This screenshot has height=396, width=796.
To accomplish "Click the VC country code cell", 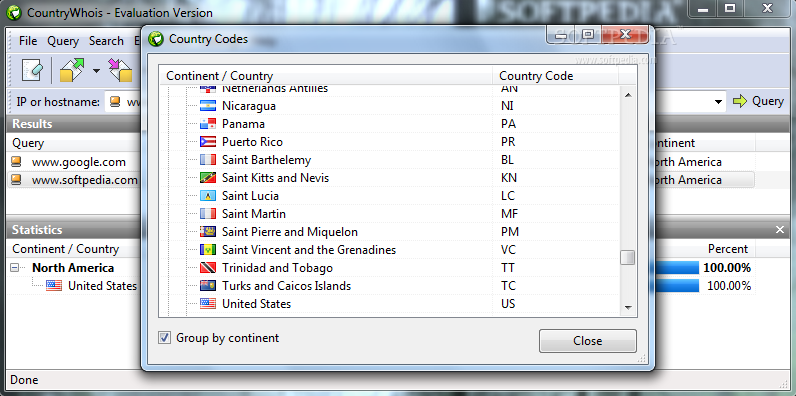I will click(x=508, y=250).
